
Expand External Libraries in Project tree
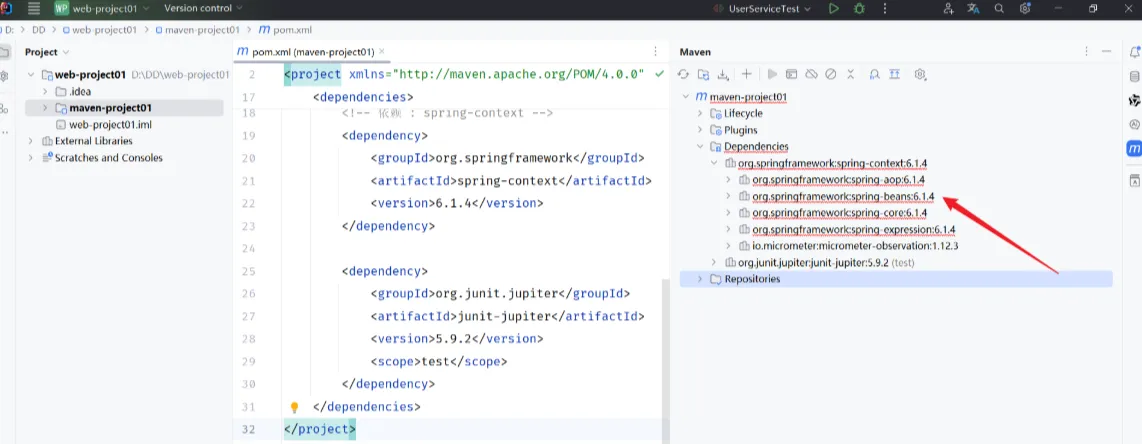pos(31,141)
